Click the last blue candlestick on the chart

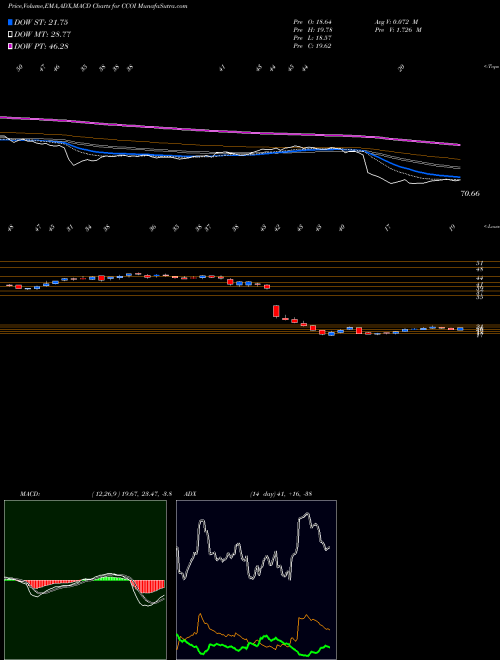click(460, 329)
